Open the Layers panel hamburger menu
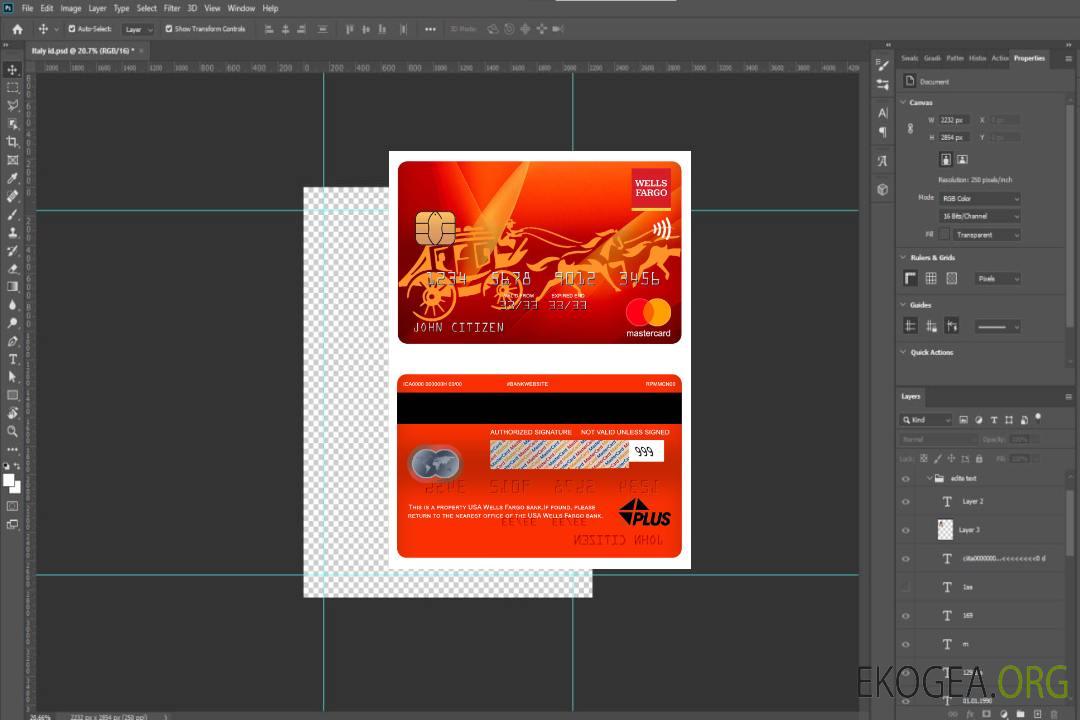Image resolution: width=1080 pixels, height=720 pixels. tap(1068, 397)
